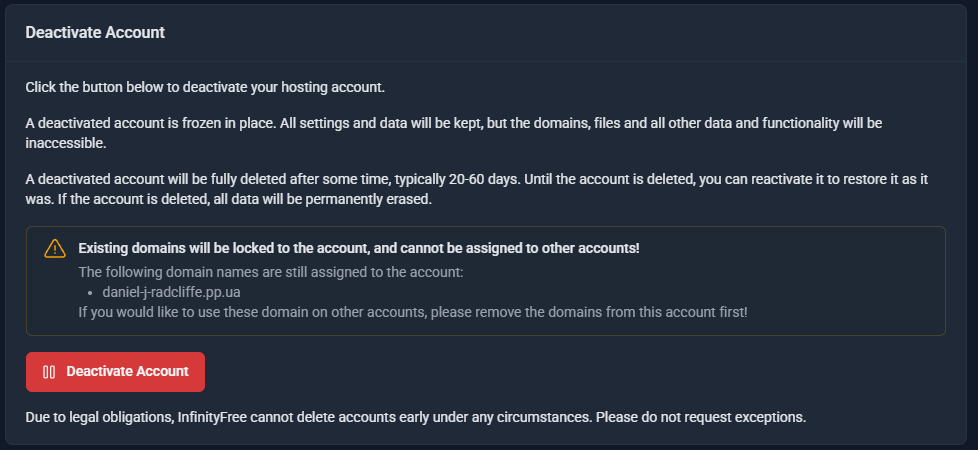Screen dimensions: 978x450
Task: Select the Deactivate Account panel heading
Action: (x=95, y=32)
